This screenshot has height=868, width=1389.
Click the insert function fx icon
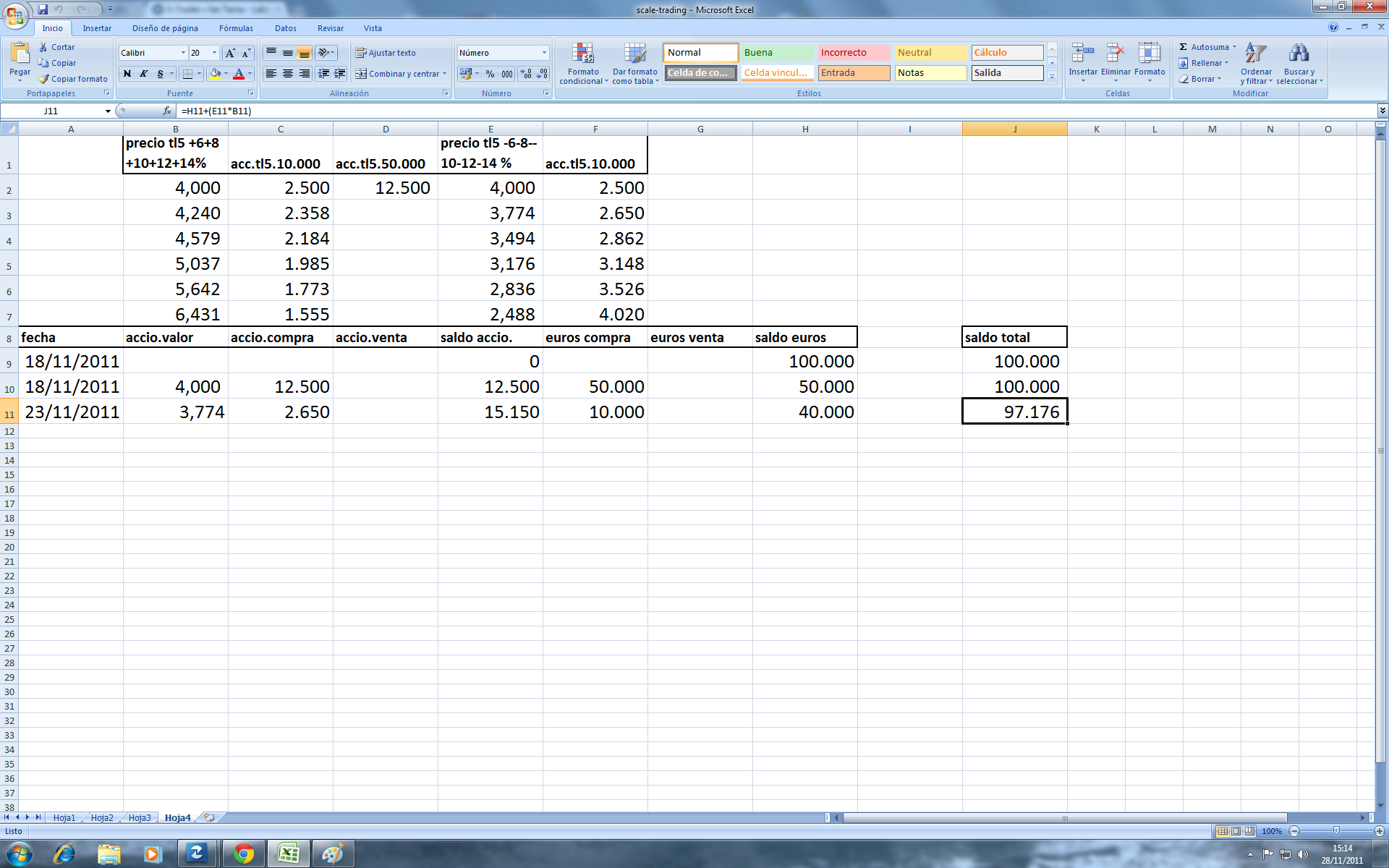click(x=167, y=111)
